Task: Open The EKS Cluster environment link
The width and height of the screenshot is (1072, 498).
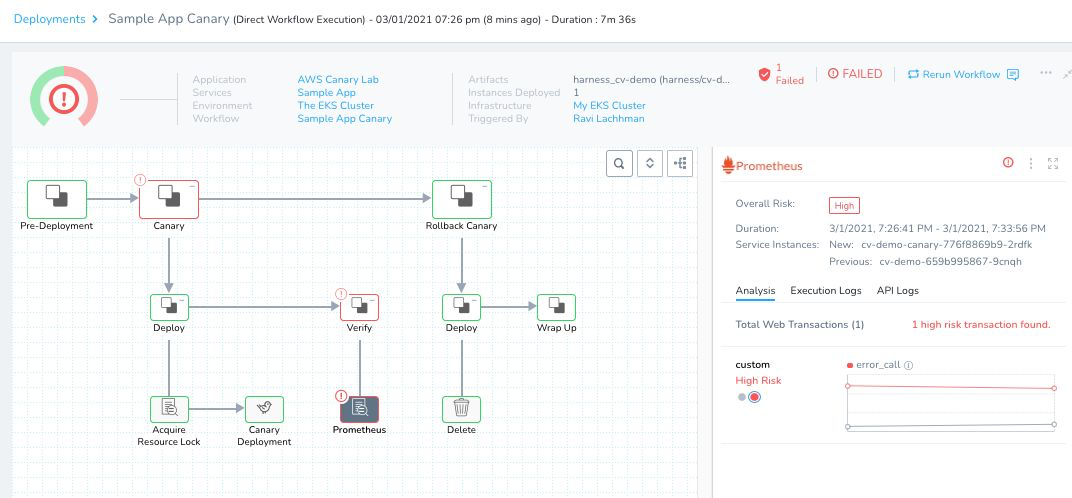Action: click(336, 105)
